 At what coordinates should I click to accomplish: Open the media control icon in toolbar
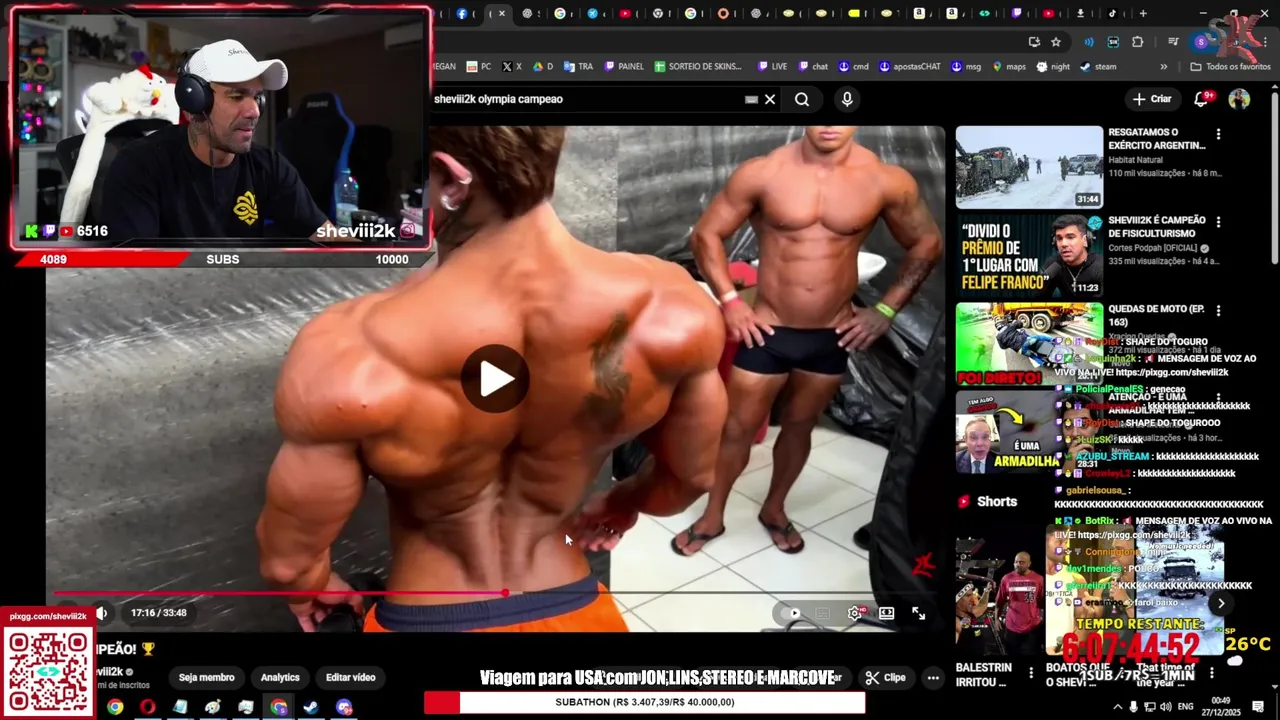point(1173,42)
